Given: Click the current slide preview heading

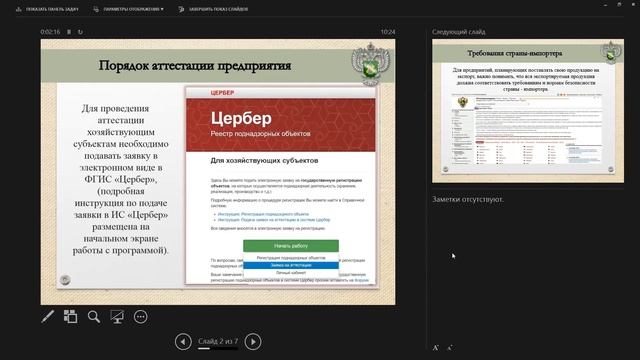Looking at the screenshot, I should pyautogui.click(x=195, y=66).
